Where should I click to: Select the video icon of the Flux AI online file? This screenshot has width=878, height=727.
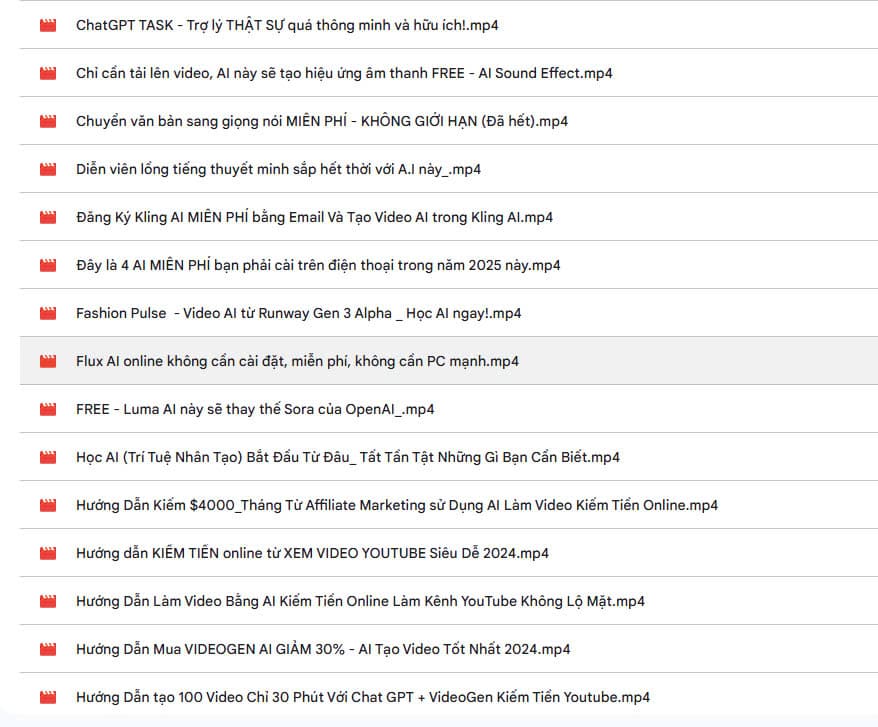point(48,361)
